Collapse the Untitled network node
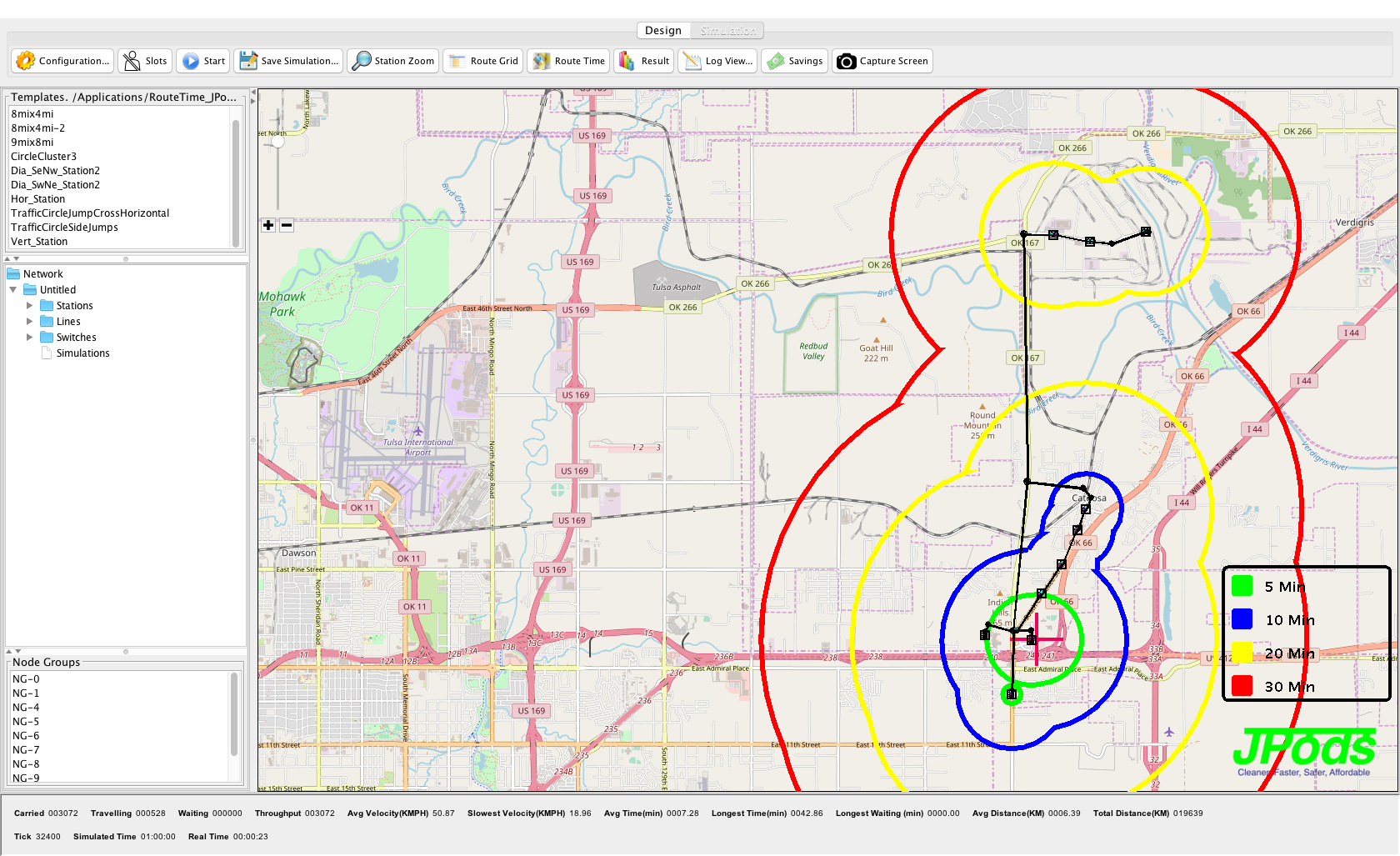 (x=13, y=290)
